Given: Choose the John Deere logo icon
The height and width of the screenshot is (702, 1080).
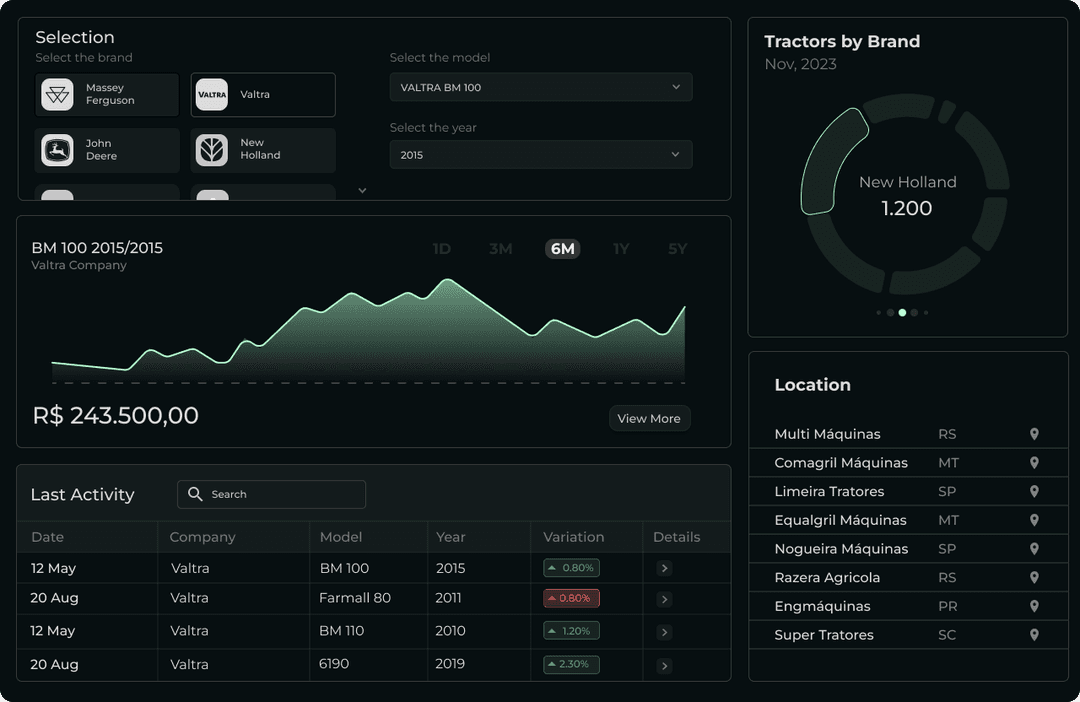Looking at the screenshot, I should [57, 150].
